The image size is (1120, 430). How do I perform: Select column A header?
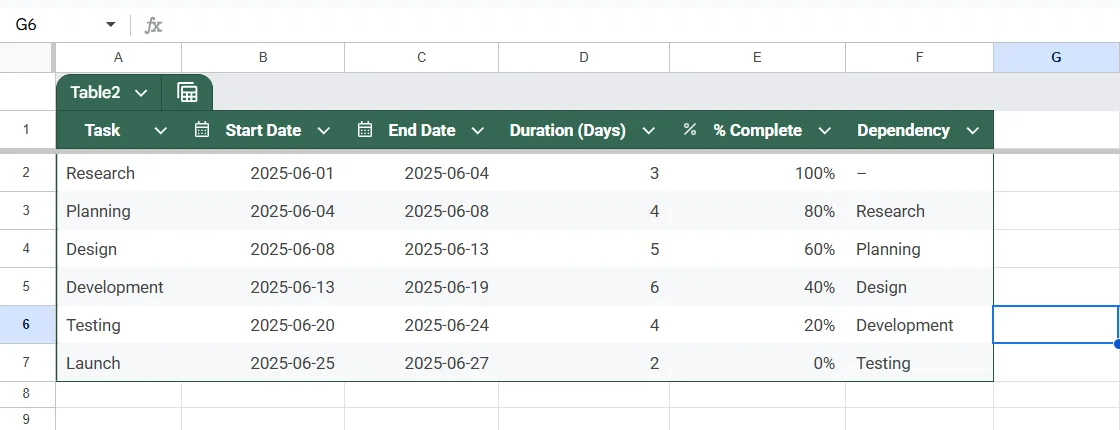point(119,58)
